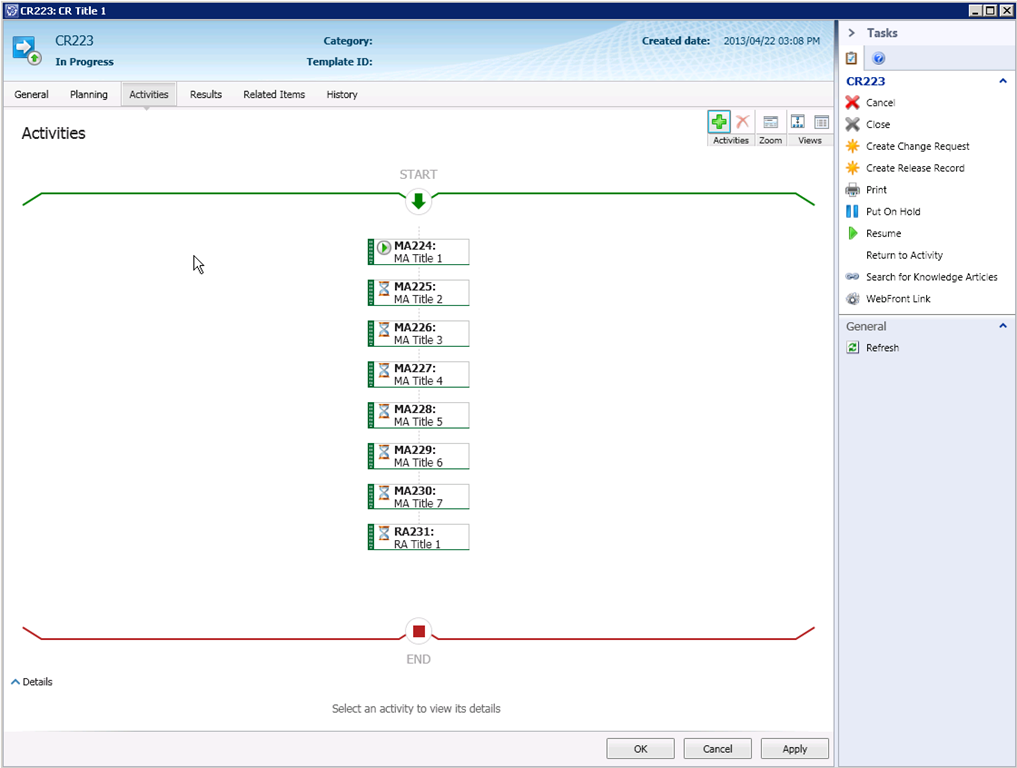Viewport: 1017px width, 768px height.
Task: Click the red X delete activity icon
Action: point(743,122)
